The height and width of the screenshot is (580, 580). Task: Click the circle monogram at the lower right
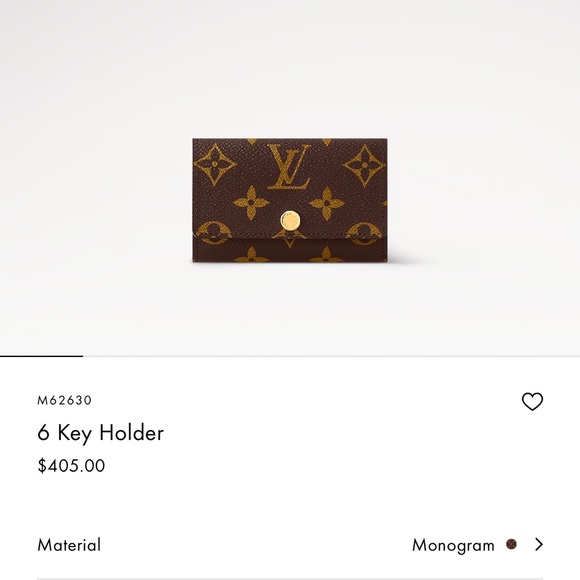pyautogui.click(x=365, y=233)
